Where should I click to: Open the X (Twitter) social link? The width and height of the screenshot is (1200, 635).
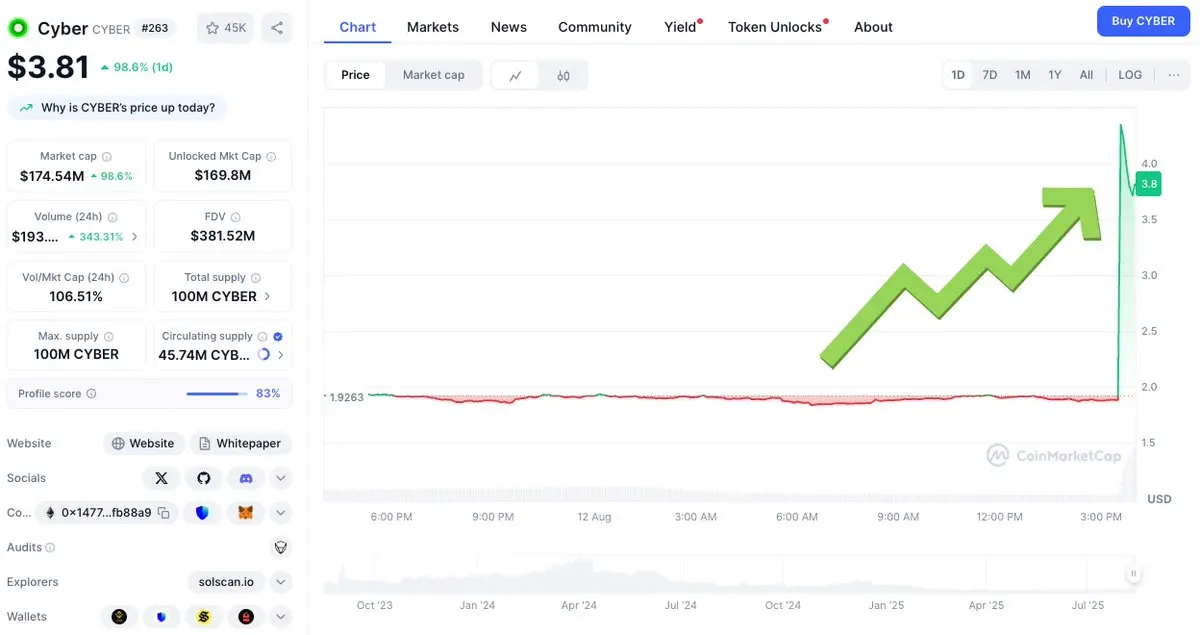click(161, 478)
